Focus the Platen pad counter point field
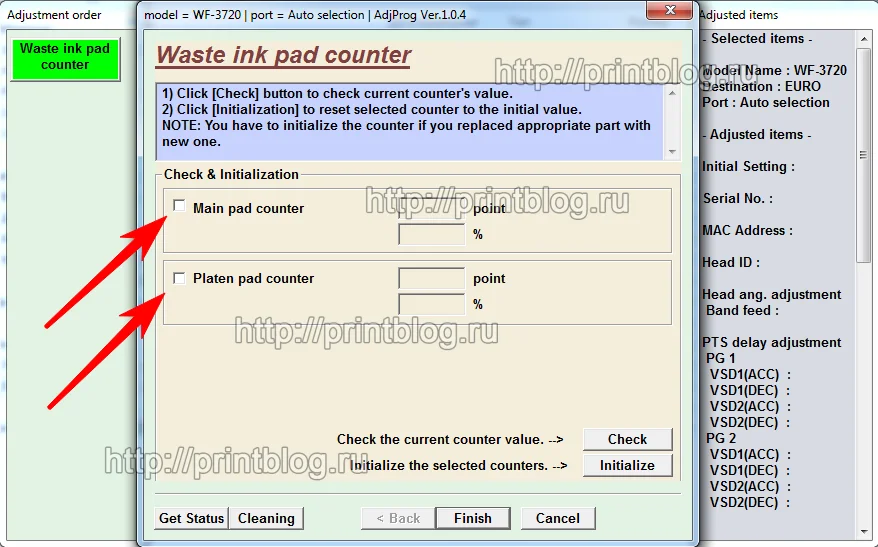Image resolution: width=878 pixels, height=547 pixels. point(431,278)
